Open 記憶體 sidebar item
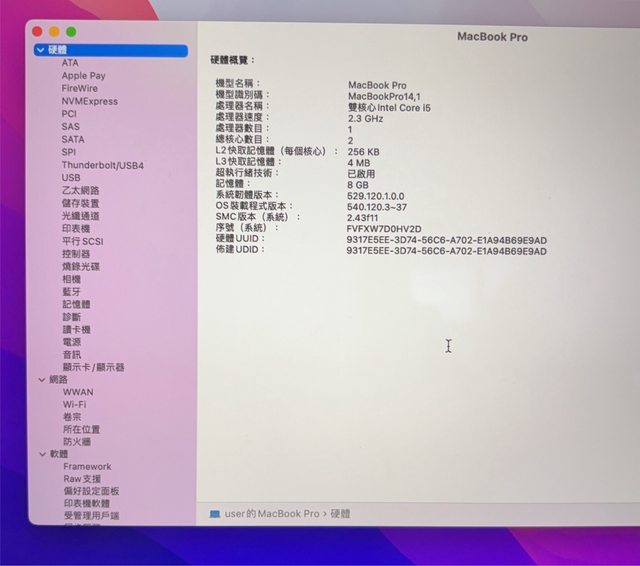Viewport: 640px width, 566px height. pyautogui.click(x=76, y=304)
